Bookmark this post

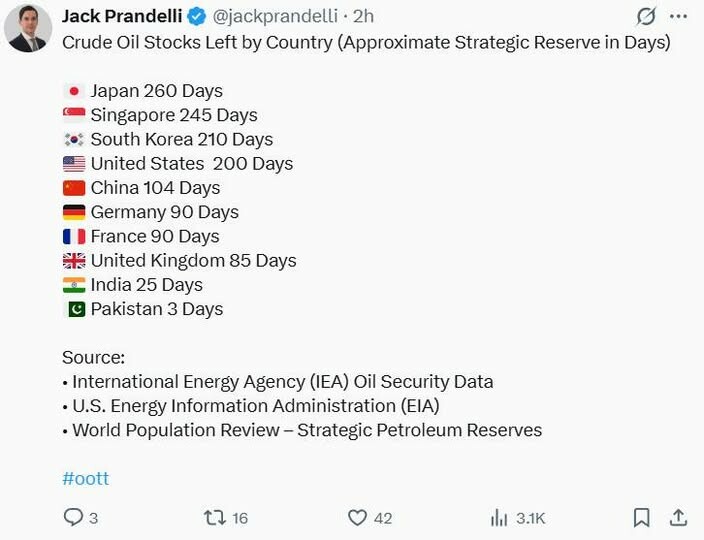pyautogui.click(x=641, y=517)
